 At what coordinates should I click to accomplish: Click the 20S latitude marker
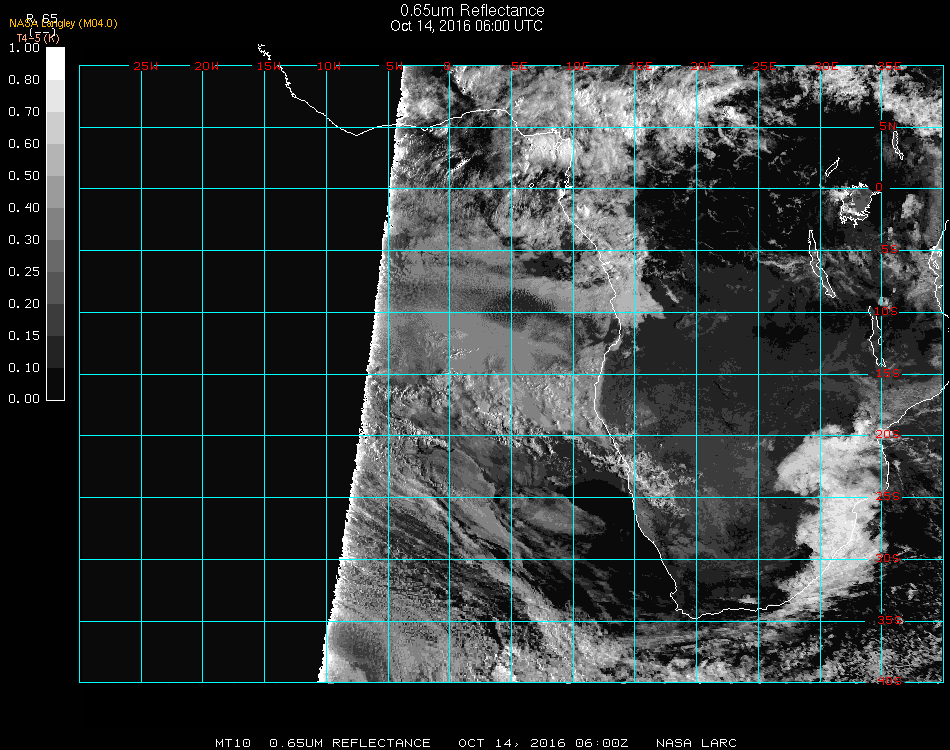(x=887, y=434)
